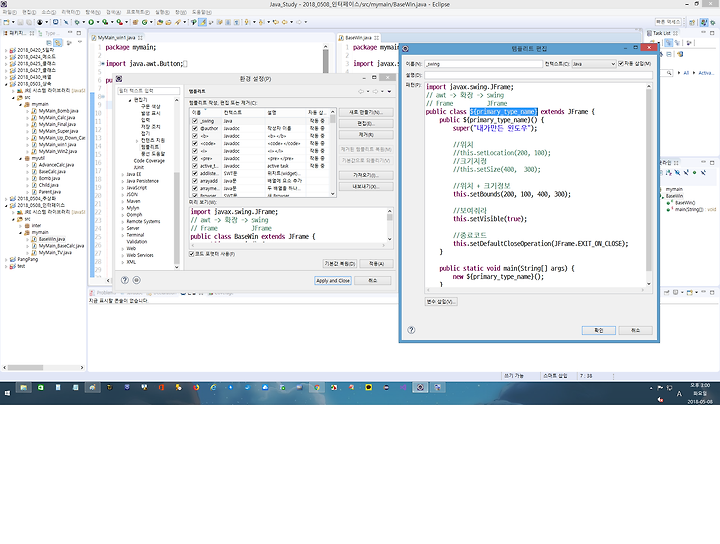Toggle the _swing template checkbox
The height and width of the screenshot is (544, 720).
[195, 121]
